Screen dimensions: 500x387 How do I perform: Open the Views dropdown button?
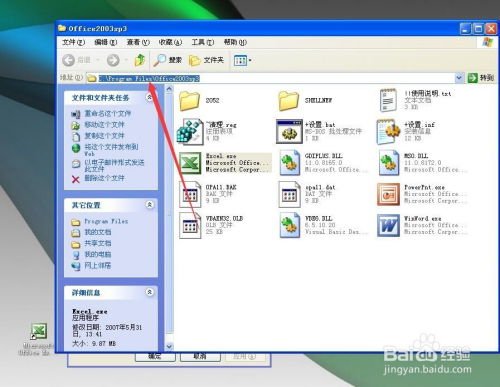(x=243, y=60)
